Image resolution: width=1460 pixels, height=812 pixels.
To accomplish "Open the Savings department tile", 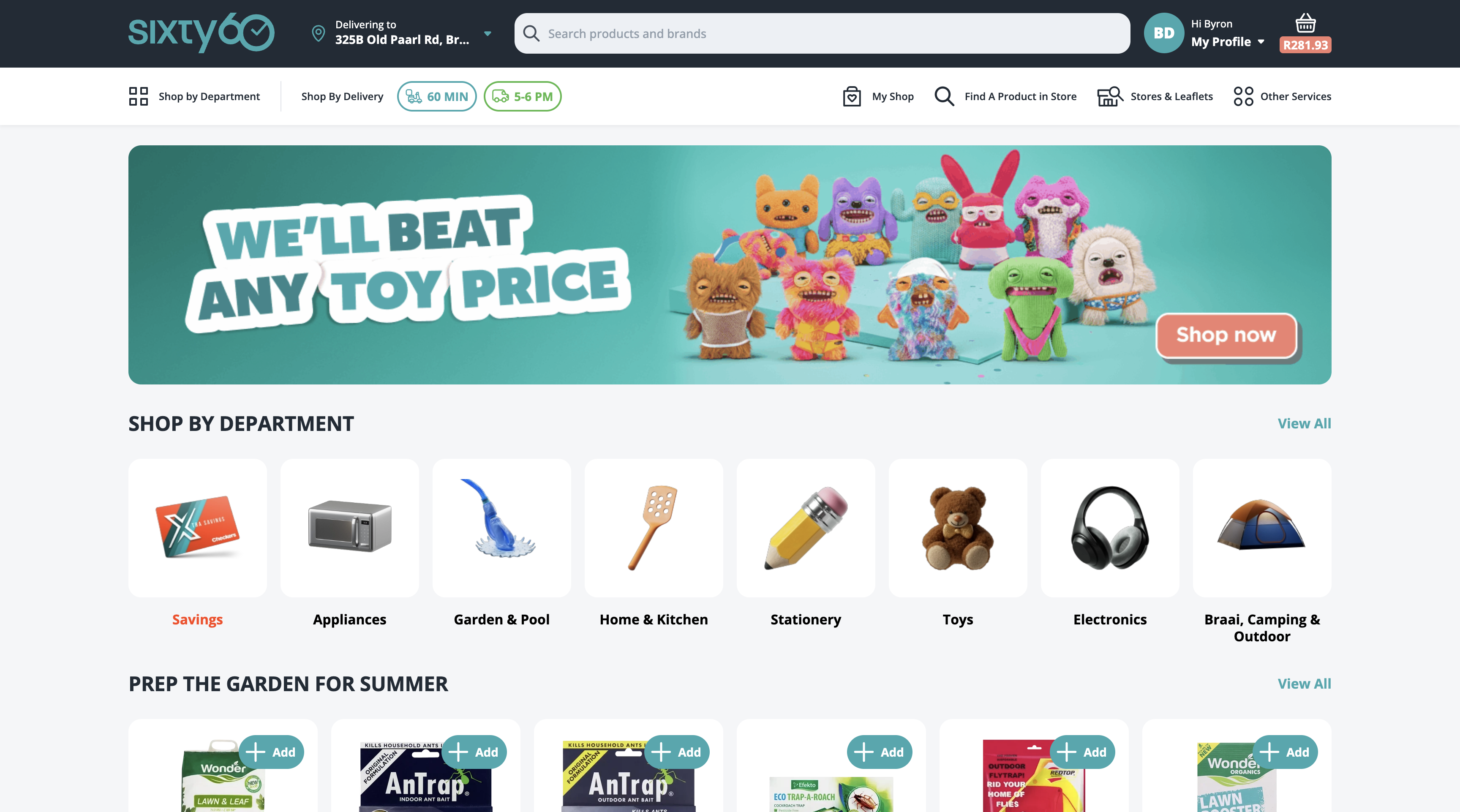I will [x=197, y=543].
